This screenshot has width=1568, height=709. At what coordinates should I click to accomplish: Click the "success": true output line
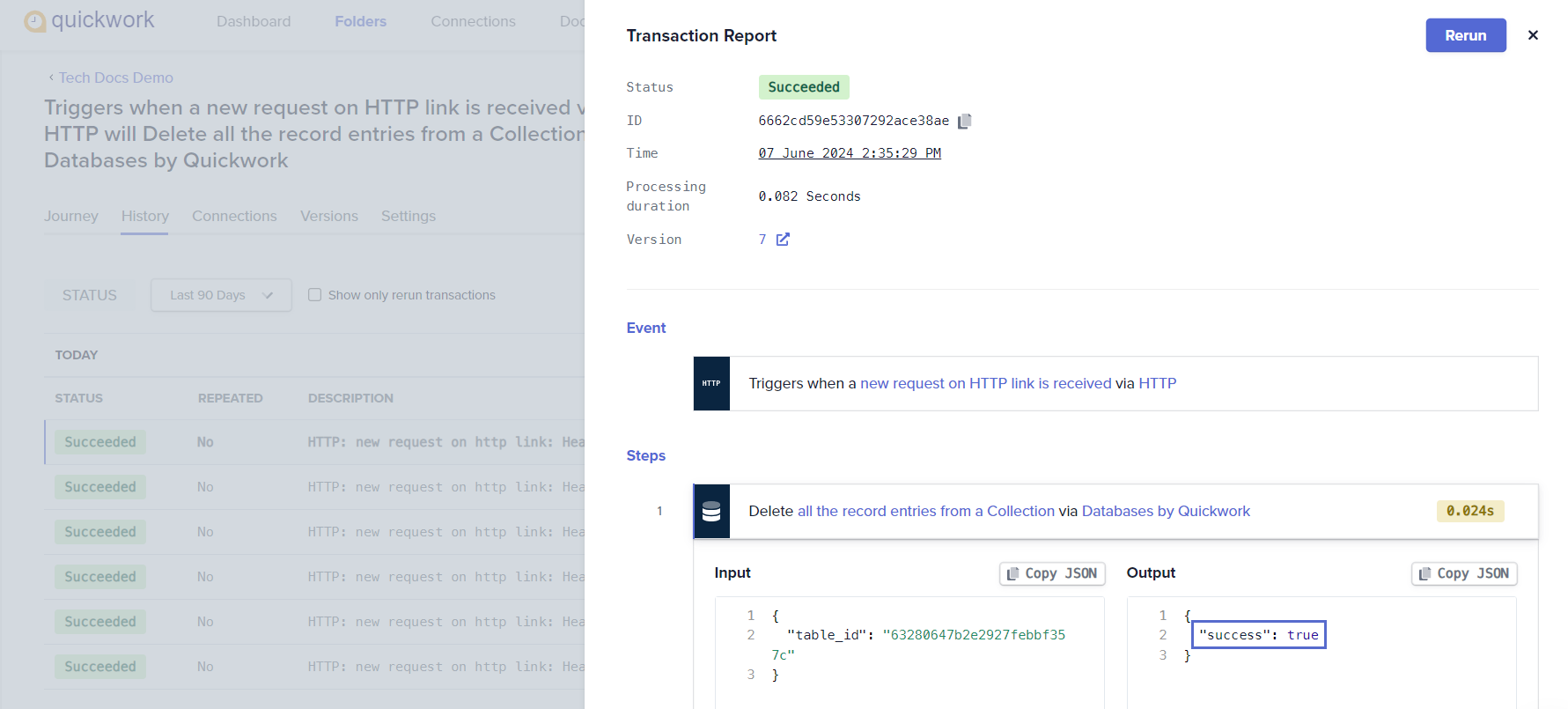[1258, 635]
